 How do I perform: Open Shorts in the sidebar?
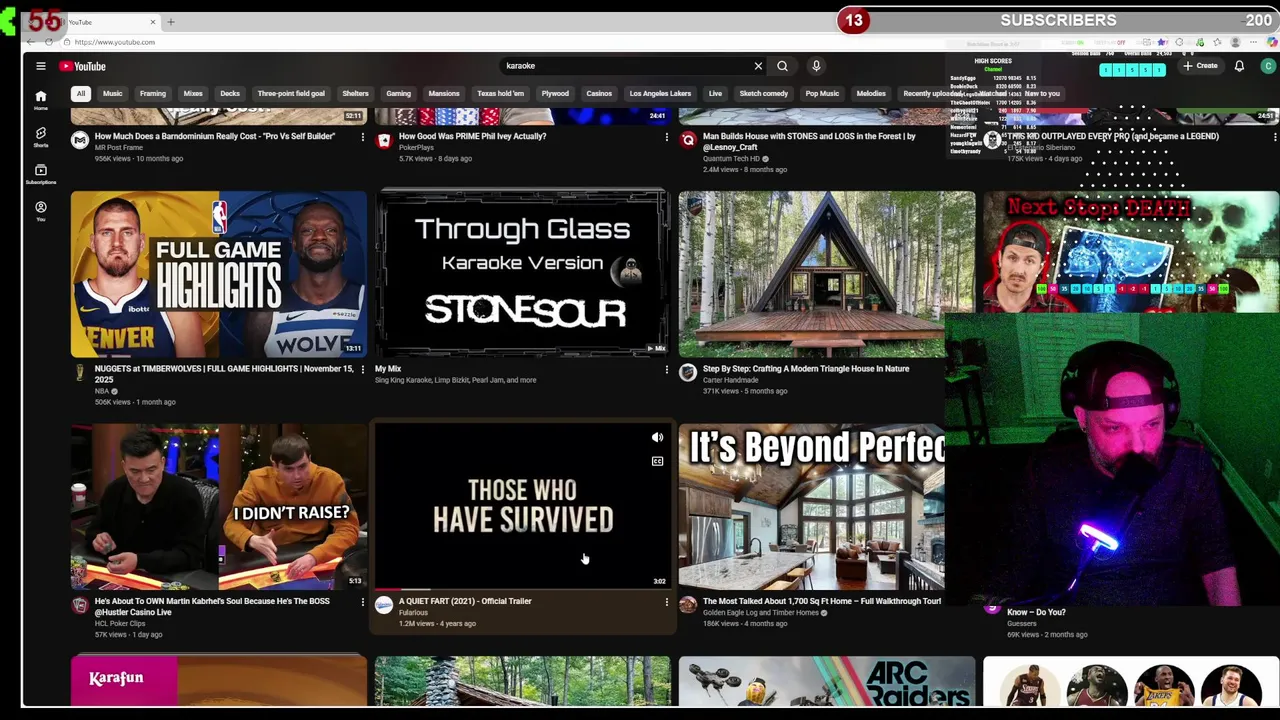click(41, 137)
